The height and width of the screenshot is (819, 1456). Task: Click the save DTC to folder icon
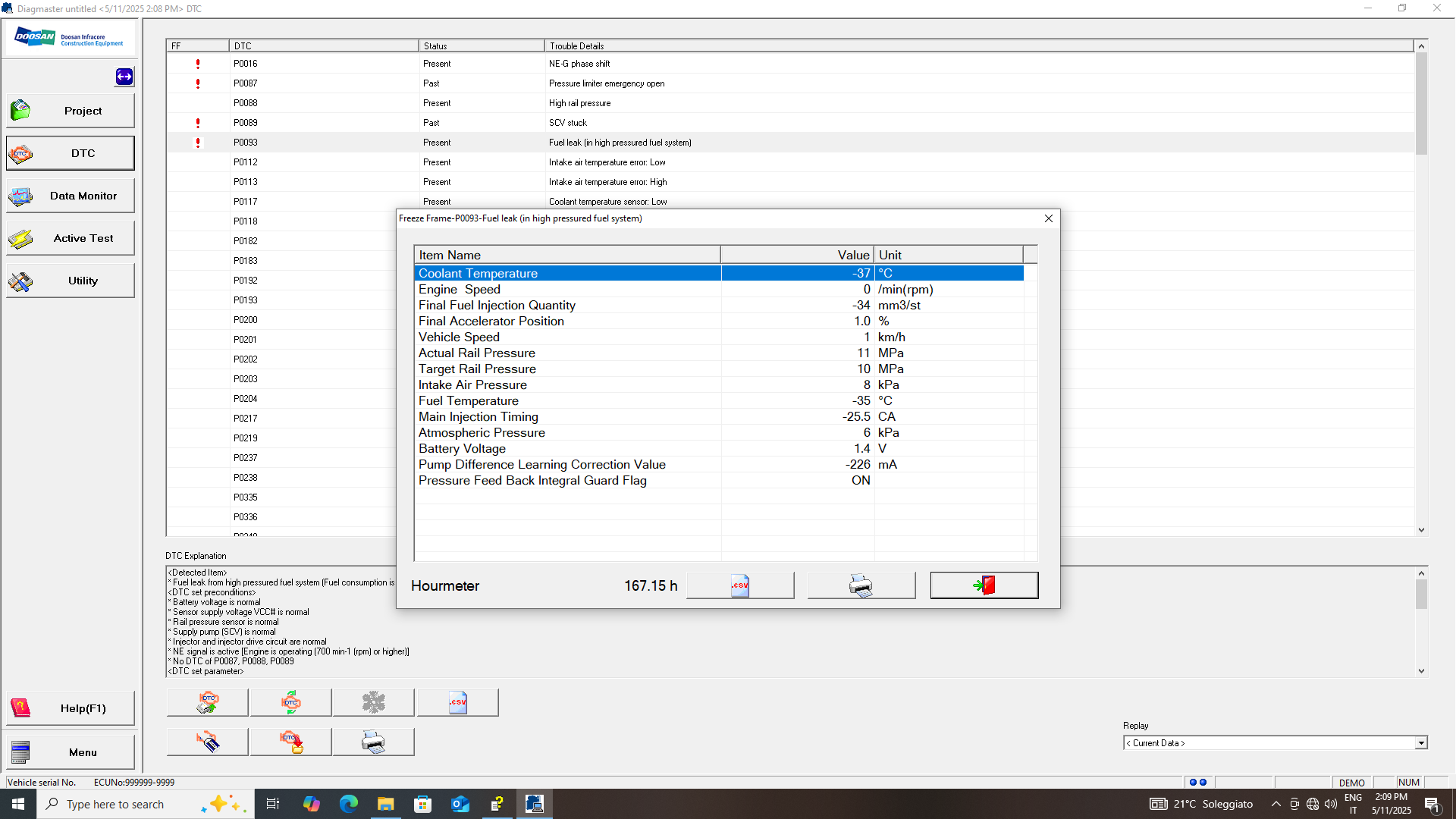290,742
